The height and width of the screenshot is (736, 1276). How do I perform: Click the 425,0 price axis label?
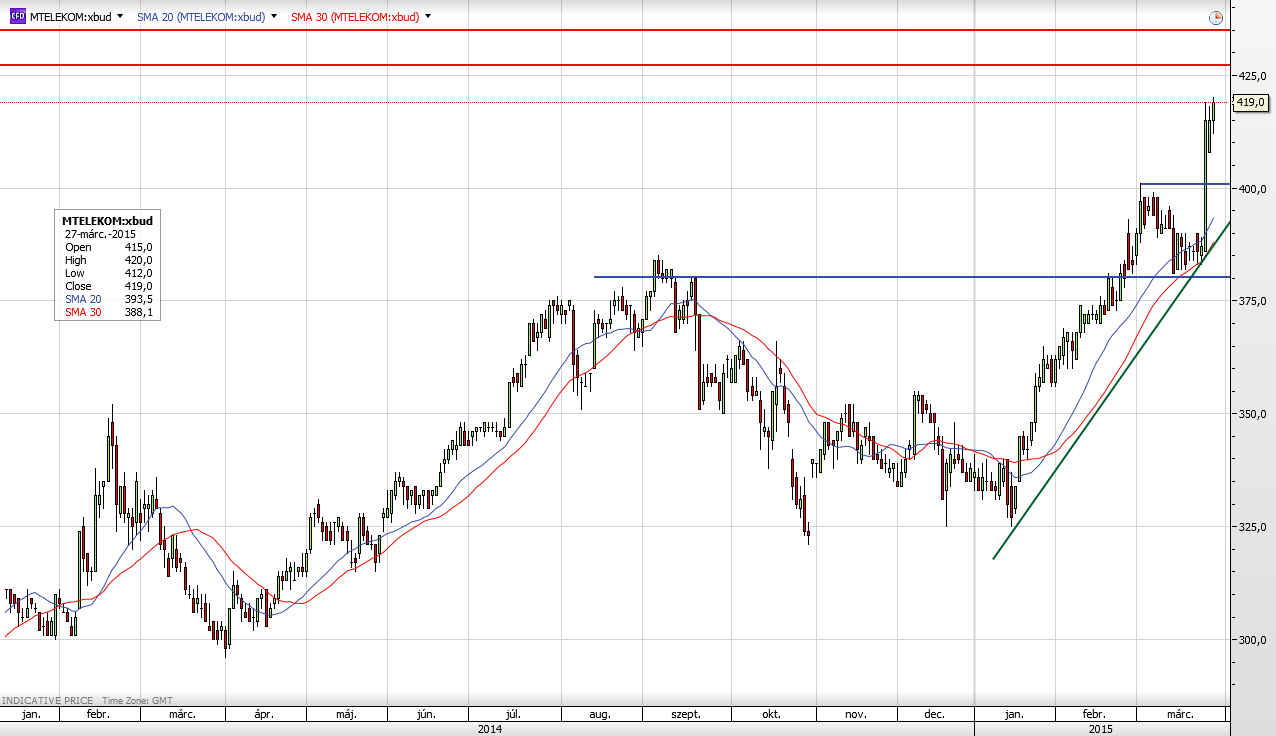pos(1253,76)
